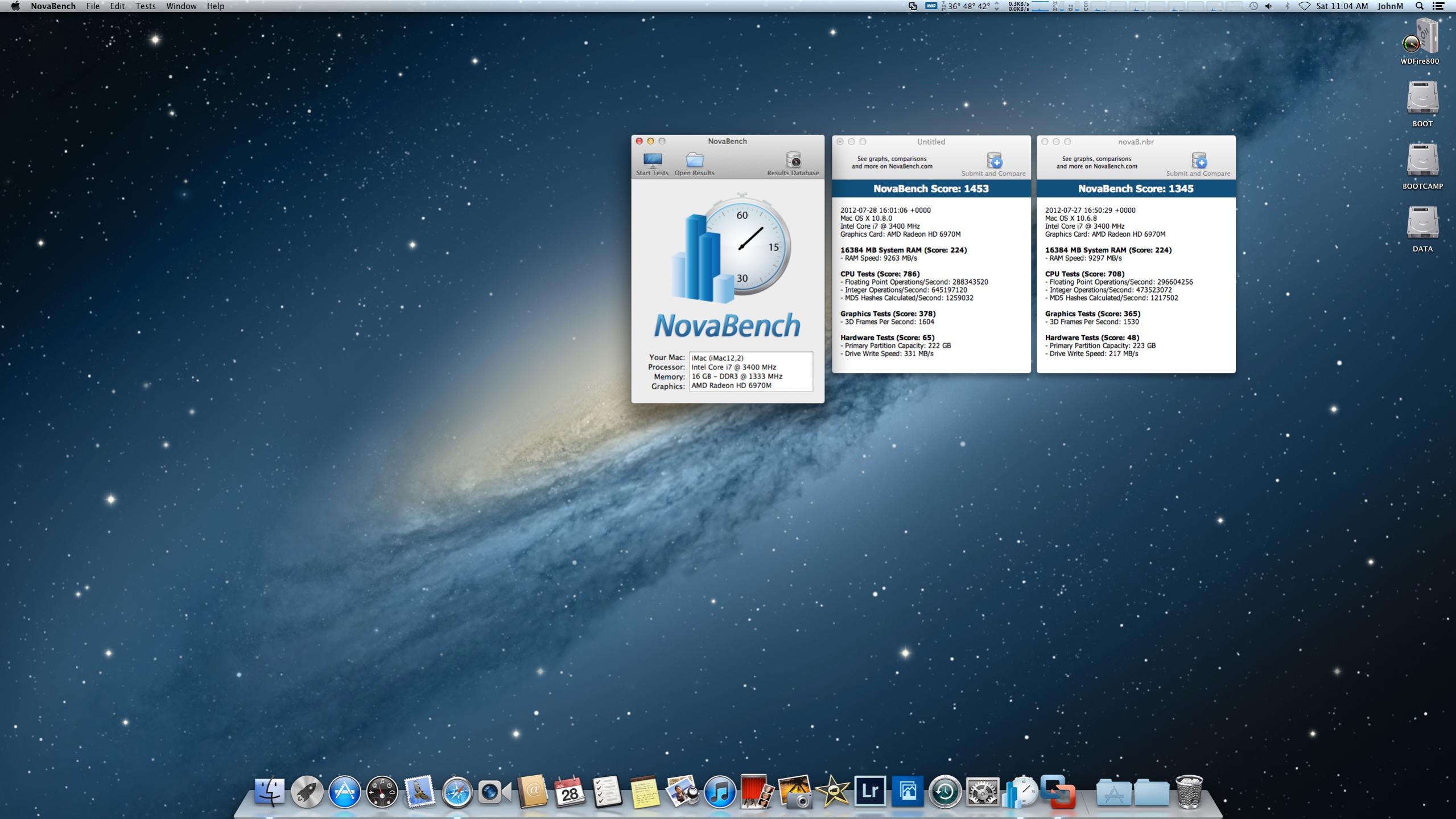Open Launchpad rocket icon in Dock
This screenshot has height=819, width=1456.
click(307, 791)
